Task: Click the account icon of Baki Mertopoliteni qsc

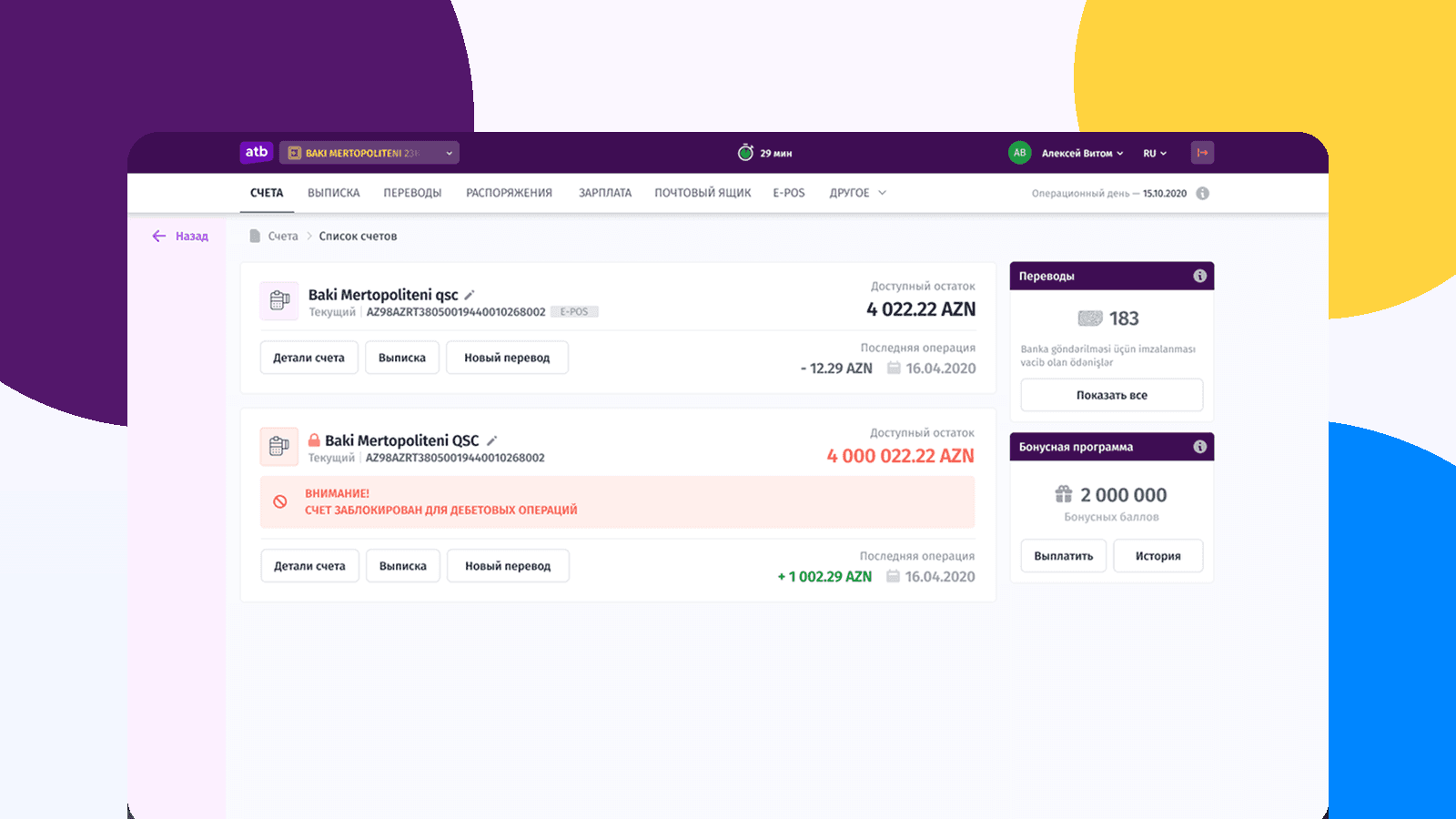Action: [279, 301]
